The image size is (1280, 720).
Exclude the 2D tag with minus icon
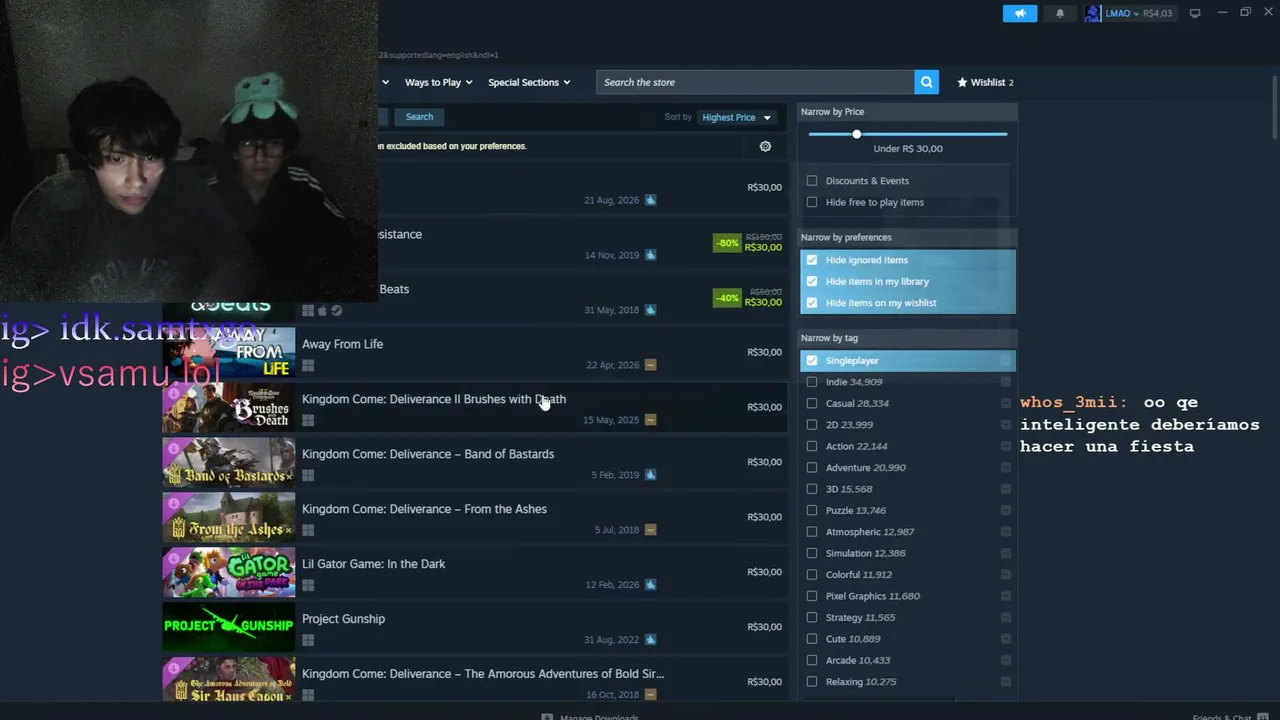tap(1006, 425)
